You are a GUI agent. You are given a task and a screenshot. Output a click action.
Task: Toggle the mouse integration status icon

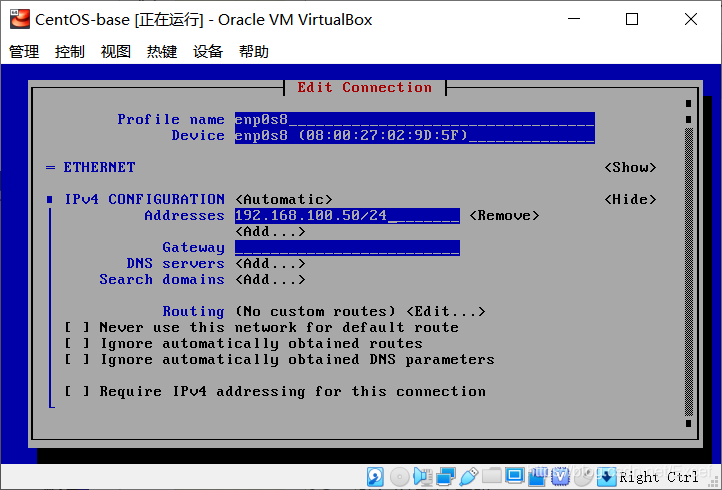[583, 477]
